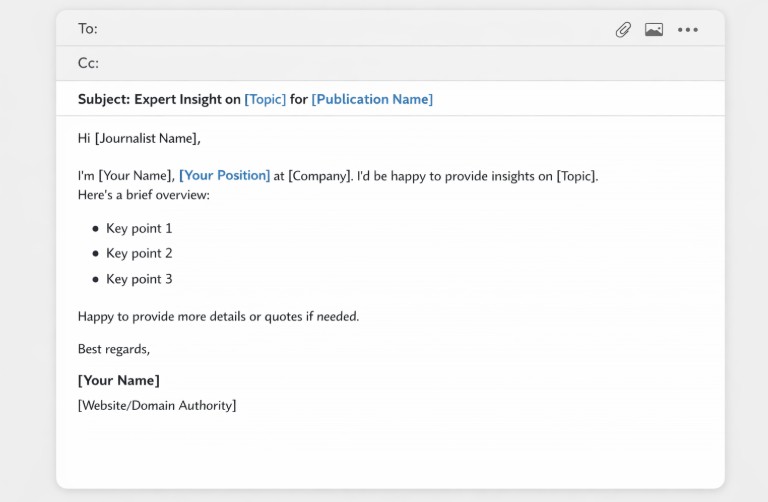768x502 pixels.
Task: Click the [Website/Domain Authority] signature text
Action: 157,405
